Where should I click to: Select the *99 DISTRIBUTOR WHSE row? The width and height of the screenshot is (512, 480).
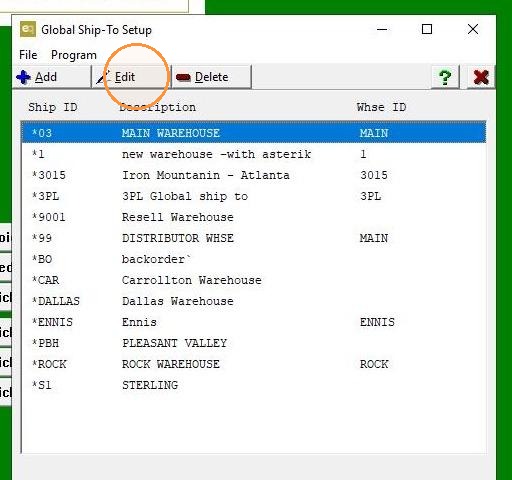tap(254, 238)
